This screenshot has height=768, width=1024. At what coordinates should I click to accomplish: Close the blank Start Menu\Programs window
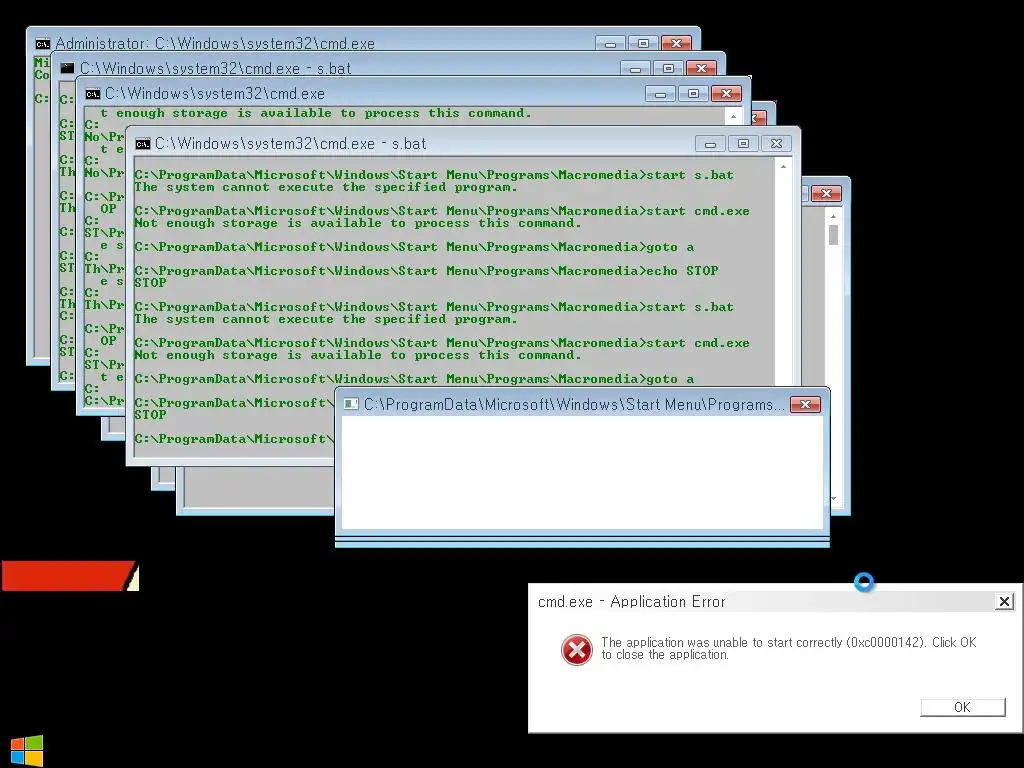click(805, 405)
